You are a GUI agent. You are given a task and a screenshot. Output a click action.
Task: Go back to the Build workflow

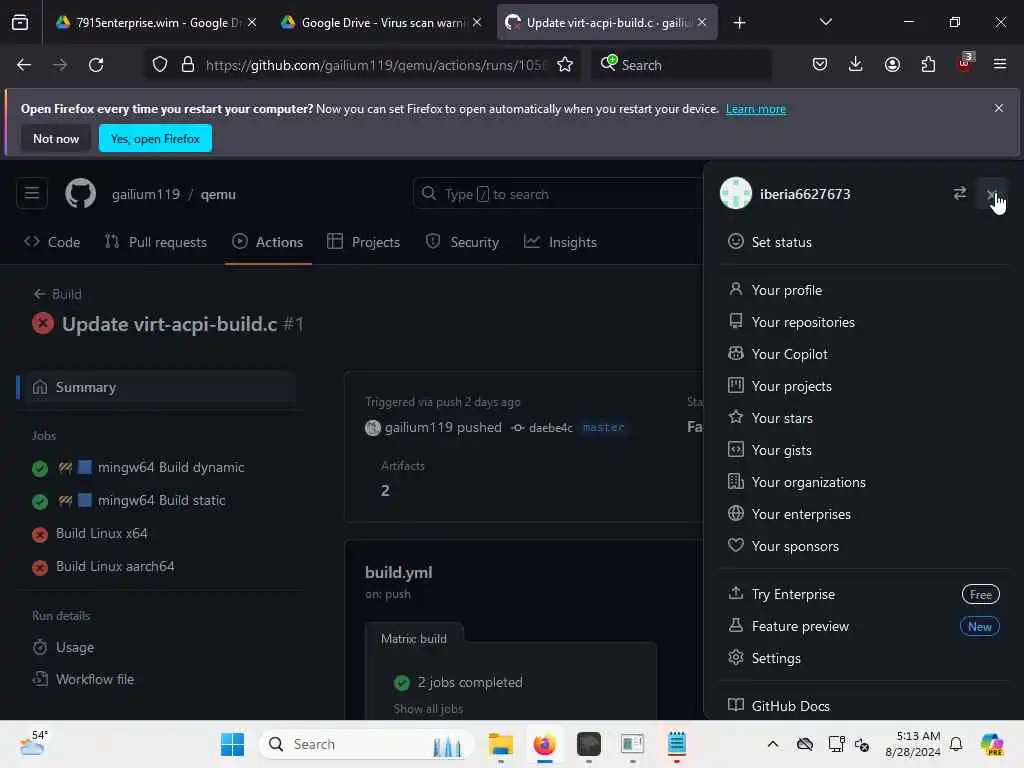57,294
